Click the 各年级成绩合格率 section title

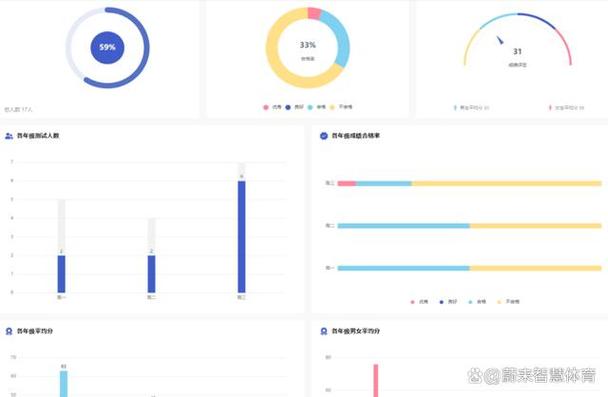(356, 136)
